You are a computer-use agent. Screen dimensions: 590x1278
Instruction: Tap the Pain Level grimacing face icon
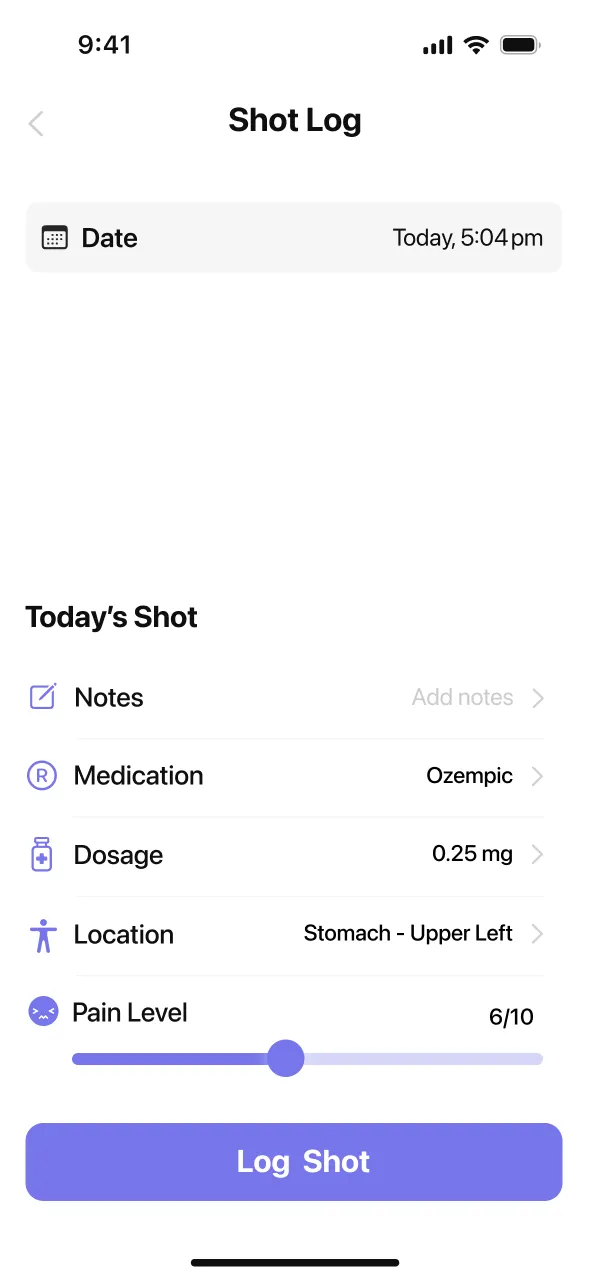[43, 1011]
